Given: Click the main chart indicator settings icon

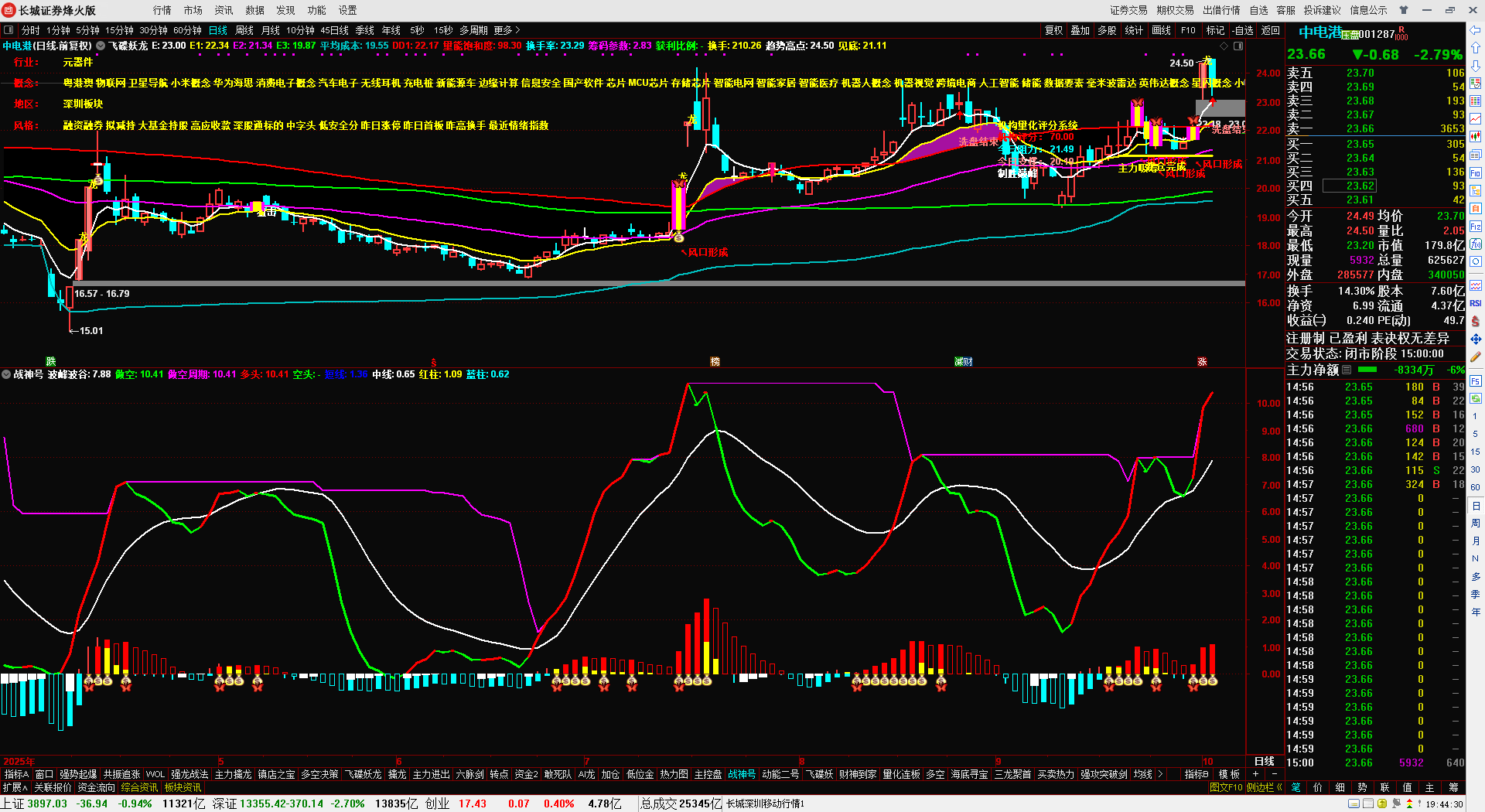Looking at the screenshot, I should click(101, 46).
